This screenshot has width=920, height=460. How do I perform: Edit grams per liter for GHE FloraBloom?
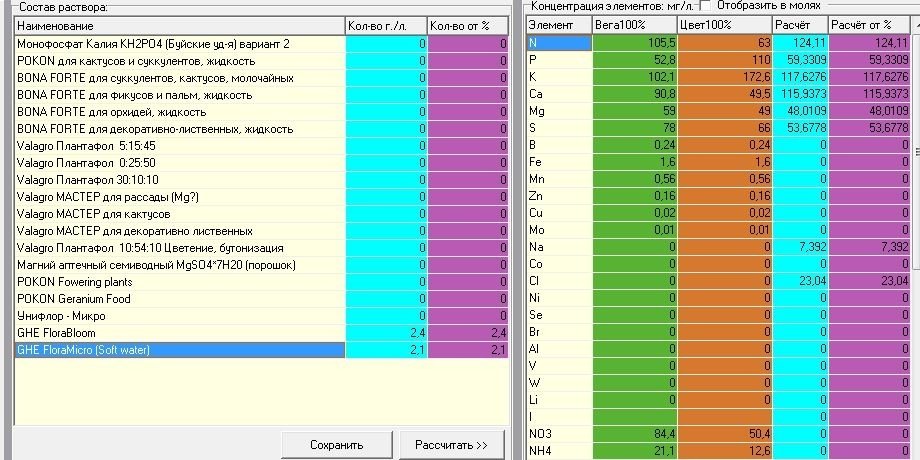click(387, 333)
